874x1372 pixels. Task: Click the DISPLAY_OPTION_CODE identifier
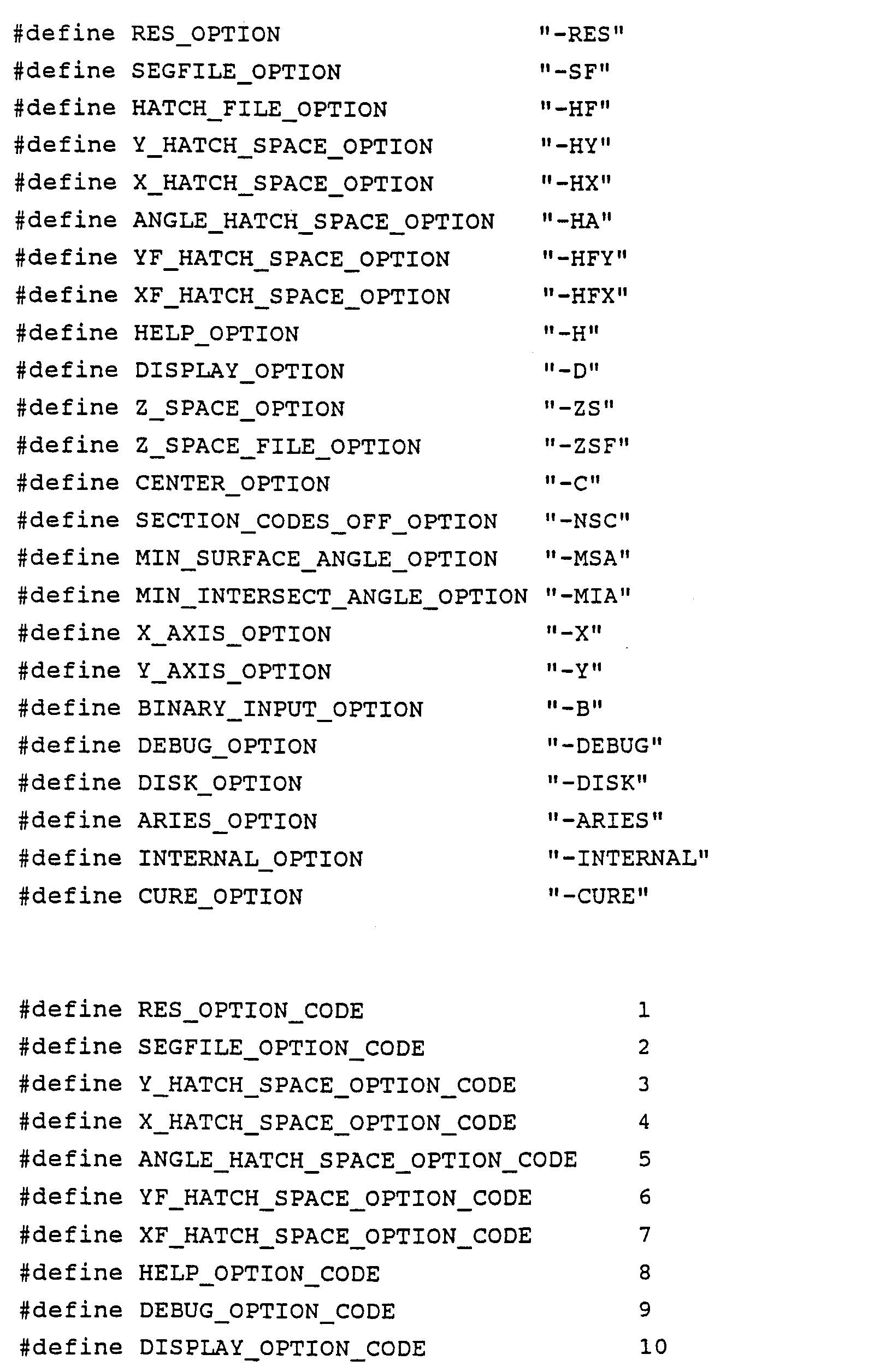282,1348
